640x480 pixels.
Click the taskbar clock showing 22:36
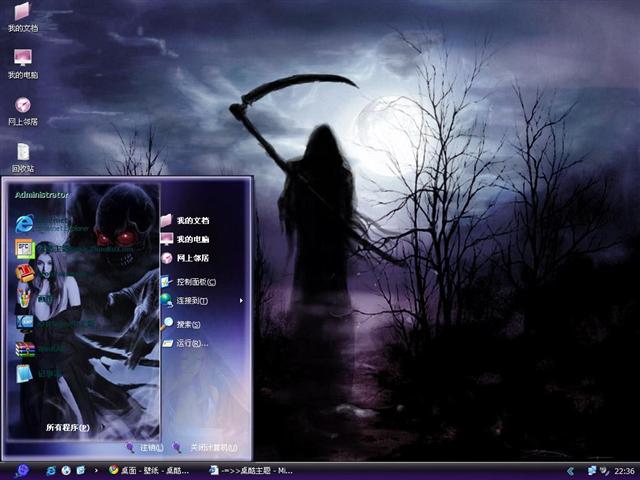click(624, 470)
